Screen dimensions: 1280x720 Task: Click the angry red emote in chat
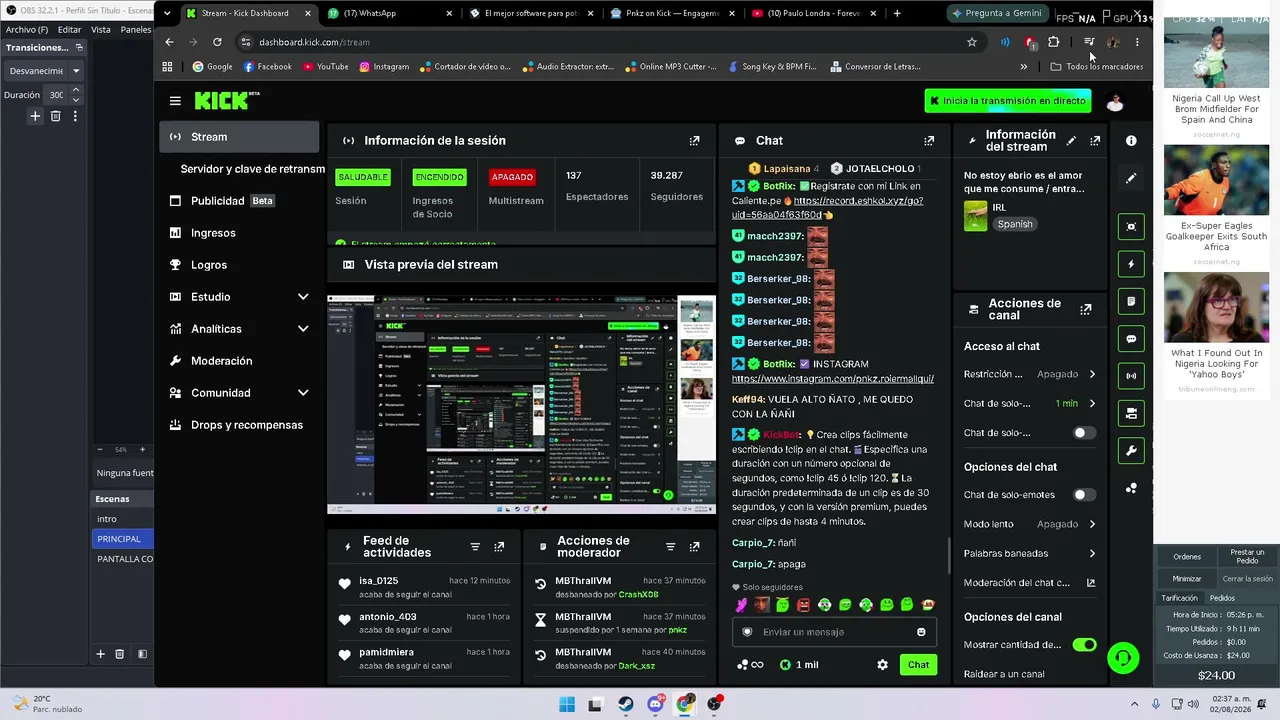[x=803, y=605]
